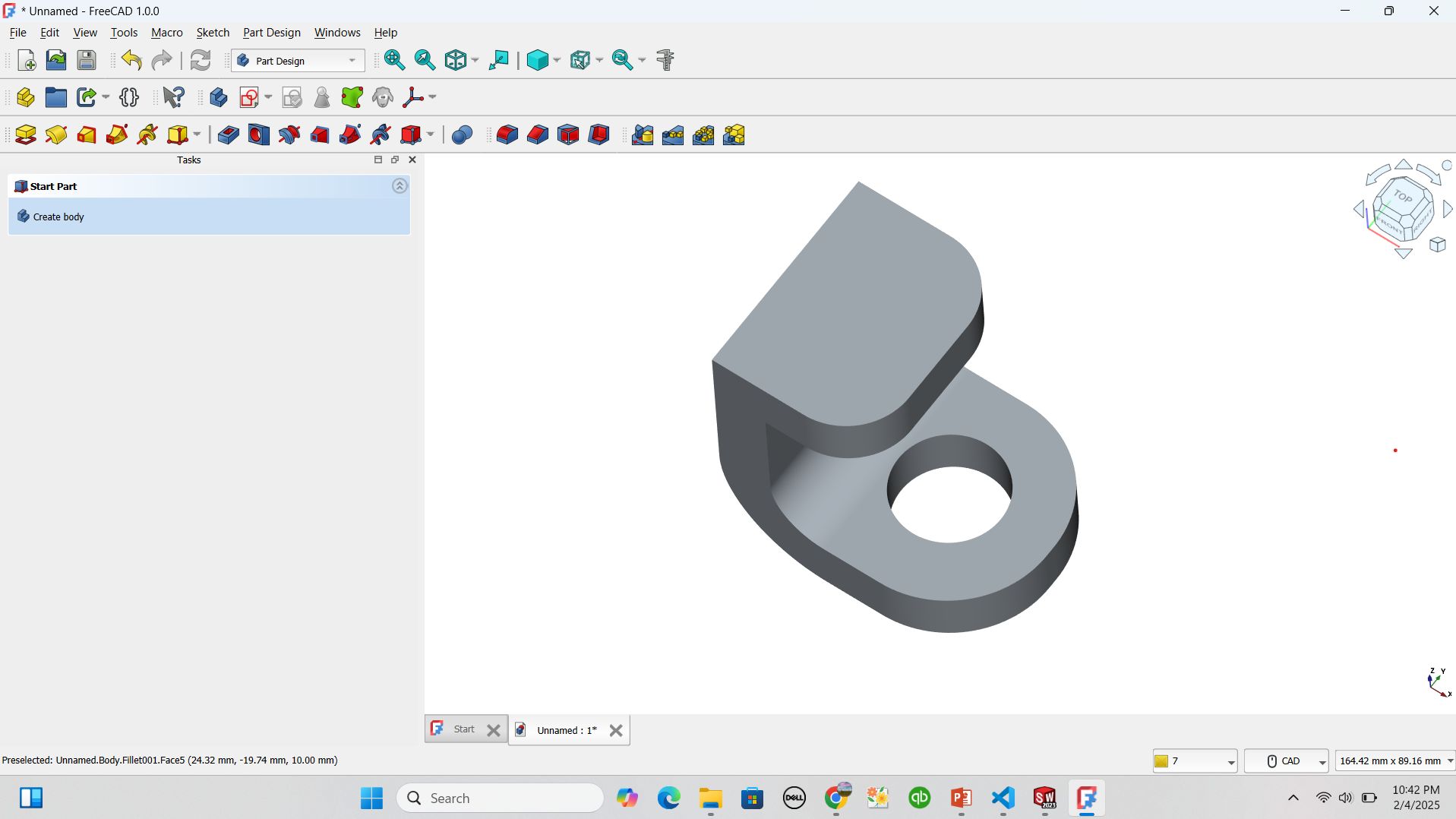Open the measure tool
This screenshot has width=1456, height=819.
[x=665, y=60]
